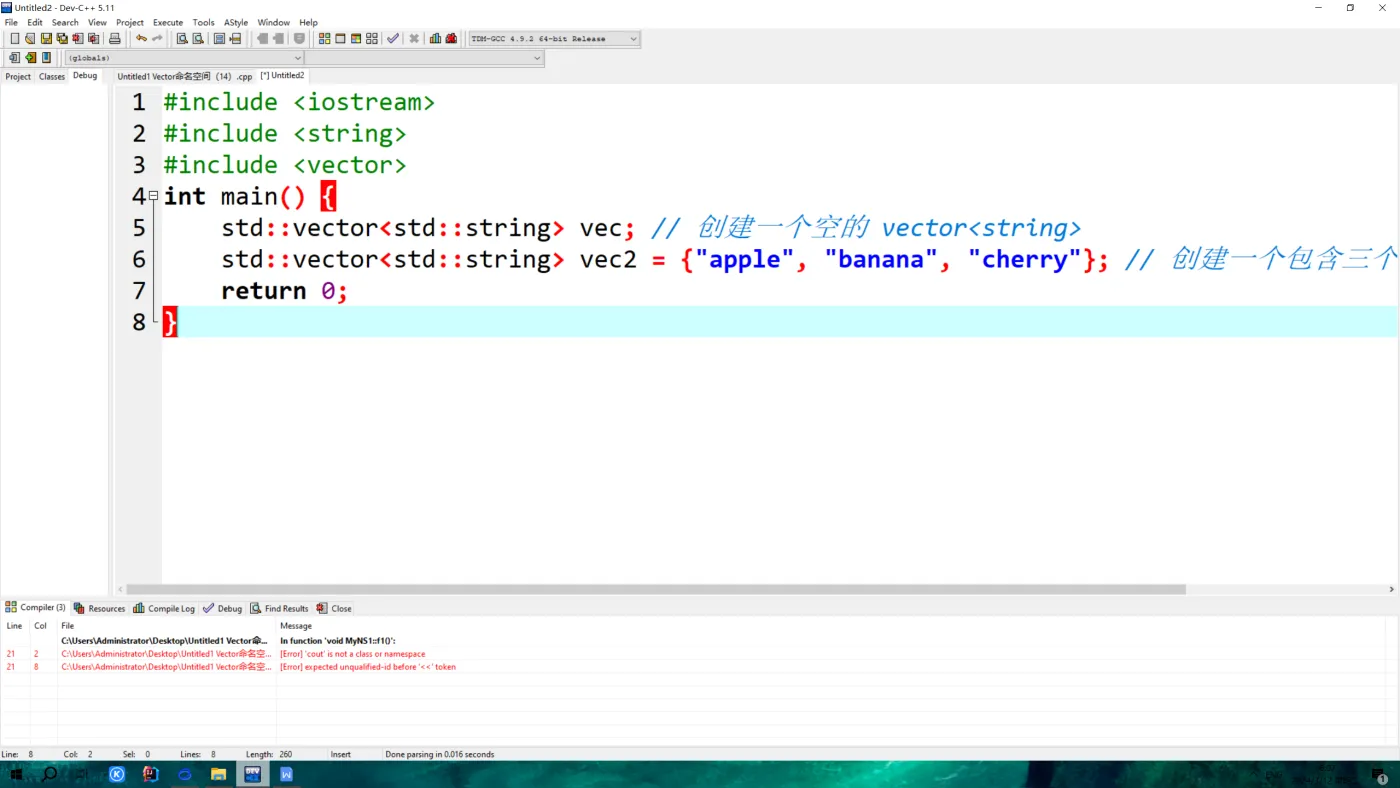Click the Open file toolbar icon
The height and width of the screenshot is (788, 1400).
[x=30, y=39]
